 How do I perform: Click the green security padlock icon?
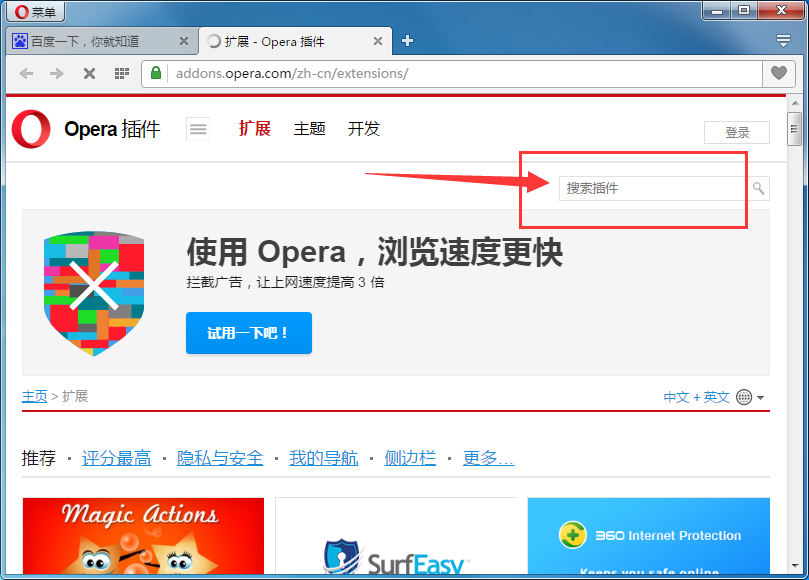156,73
